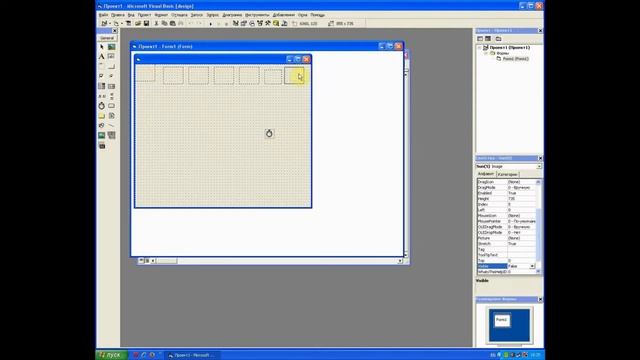Open the object selector dropdown in Properties

(x=539, y=167)
